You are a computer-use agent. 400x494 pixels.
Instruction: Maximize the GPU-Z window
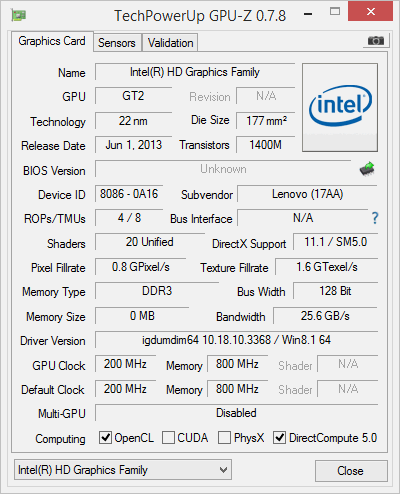click(x=335, y=12)
